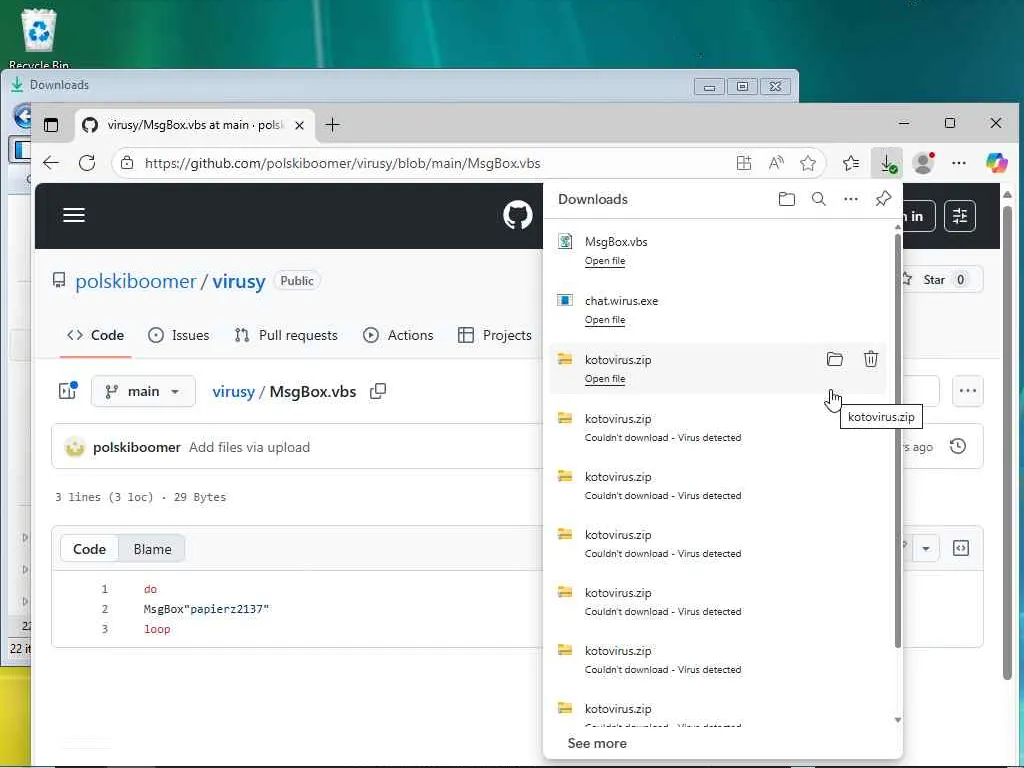The width and height of the screenshot is (1024, 768).
Task: Click code line 2 MsgBox"papierz2137"
Action: pyautogui.click(x=206, y=609)
